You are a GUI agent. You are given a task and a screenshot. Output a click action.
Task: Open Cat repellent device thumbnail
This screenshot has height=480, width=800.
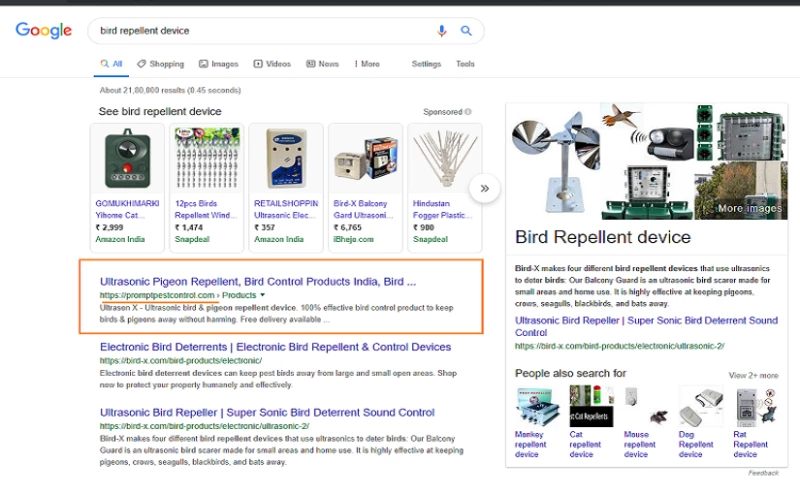tap(591, 406)
